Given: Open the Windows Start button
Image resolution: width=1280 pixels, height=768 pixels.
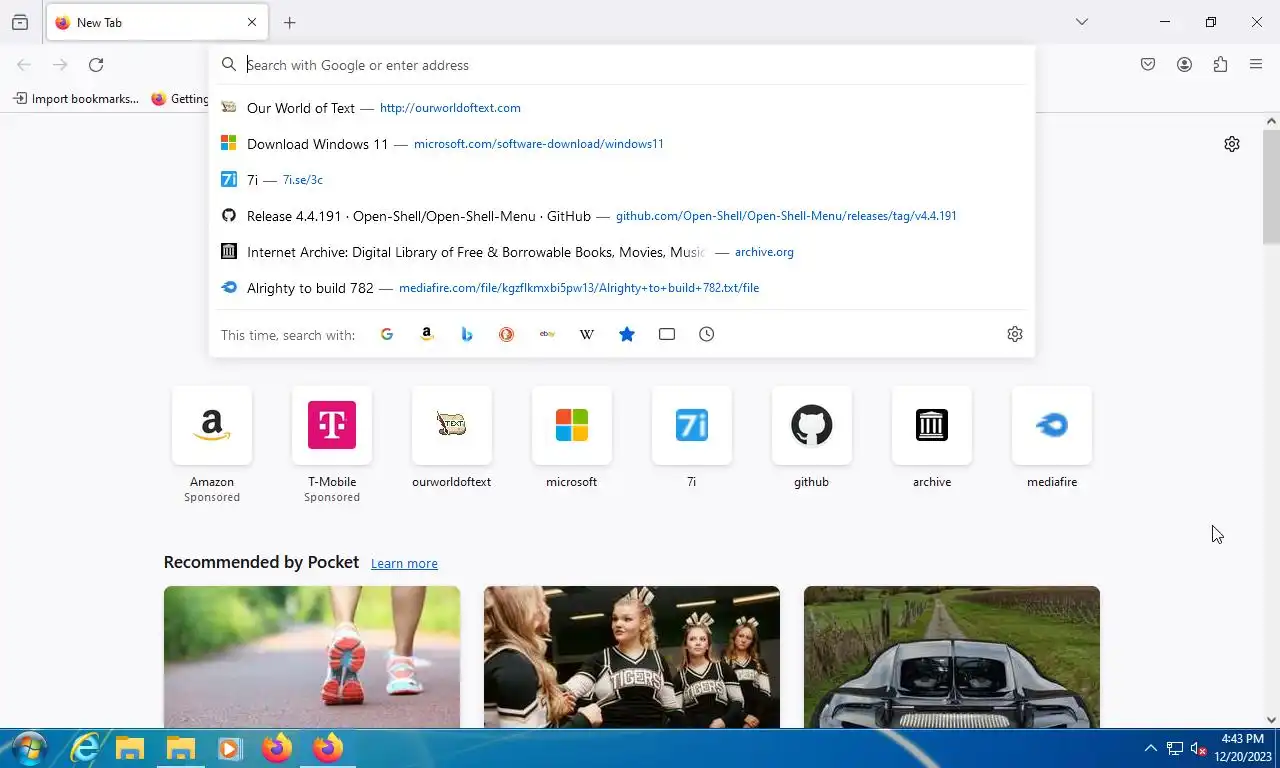Looking at the screenshot, I should [x=27, y=748].
